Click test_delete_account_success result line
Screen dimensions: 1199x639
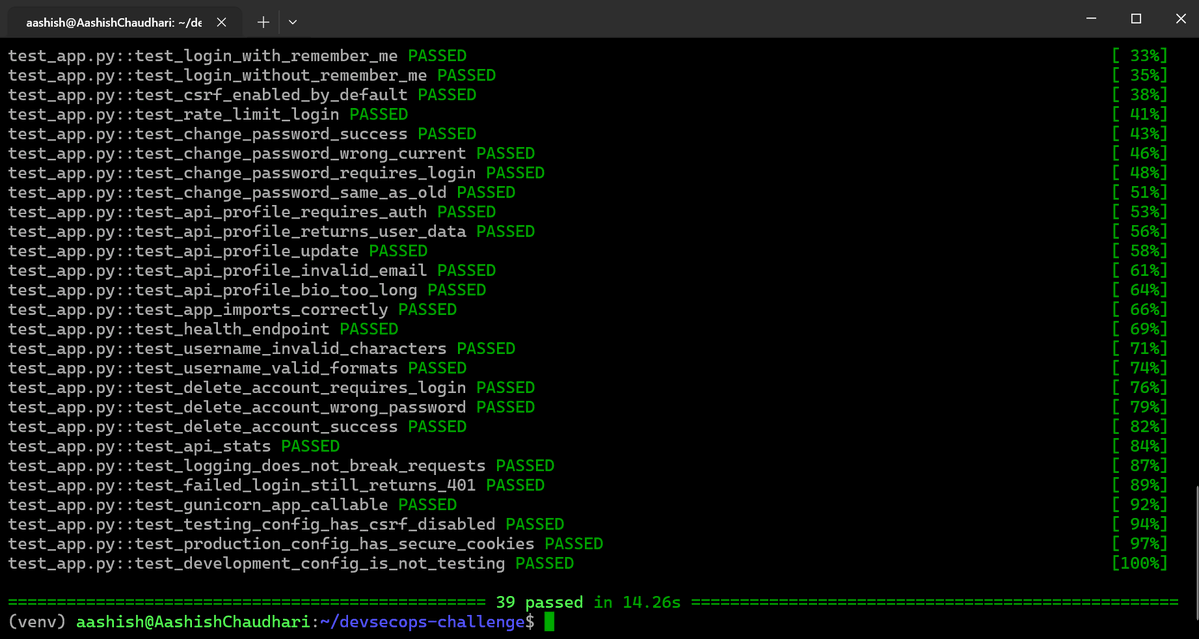[237, 427]
